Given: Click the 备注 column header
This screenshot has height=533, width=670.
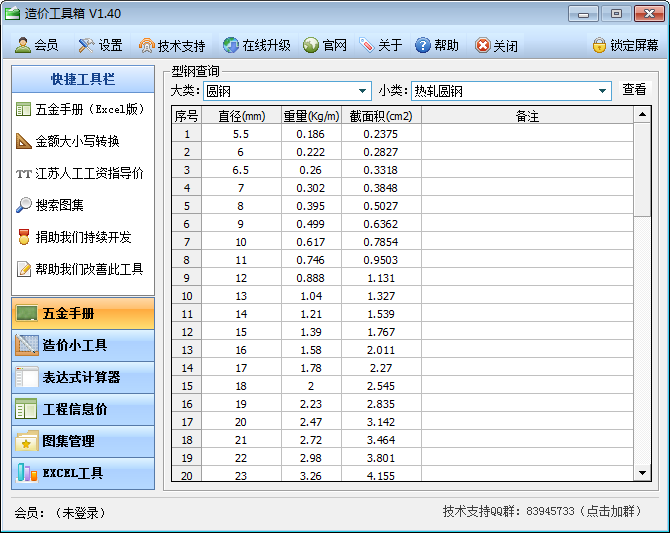Looking at the screenshot, I should point(527,116).
